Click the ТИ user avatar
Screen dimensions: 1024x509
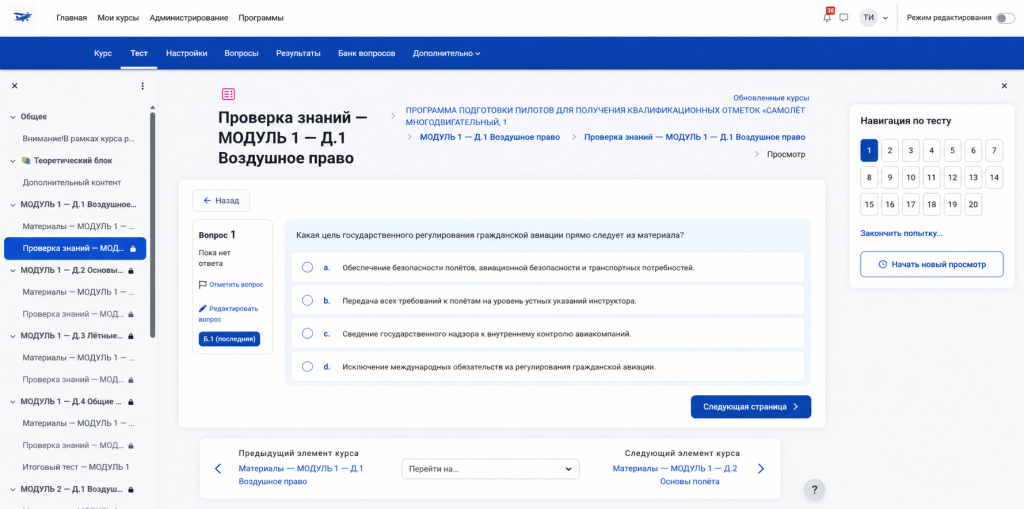coord(869,18)
